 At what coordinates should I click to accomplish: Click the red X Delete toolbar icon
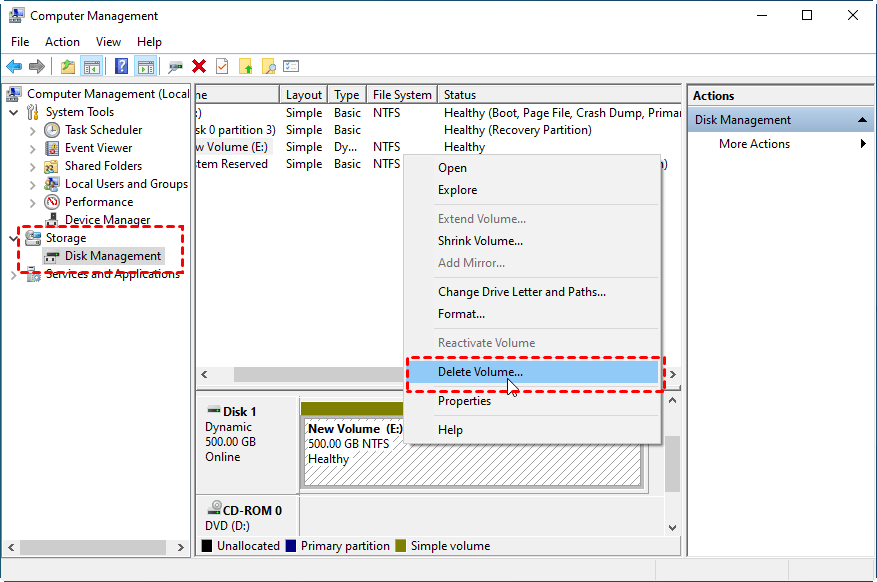point(199,67)
